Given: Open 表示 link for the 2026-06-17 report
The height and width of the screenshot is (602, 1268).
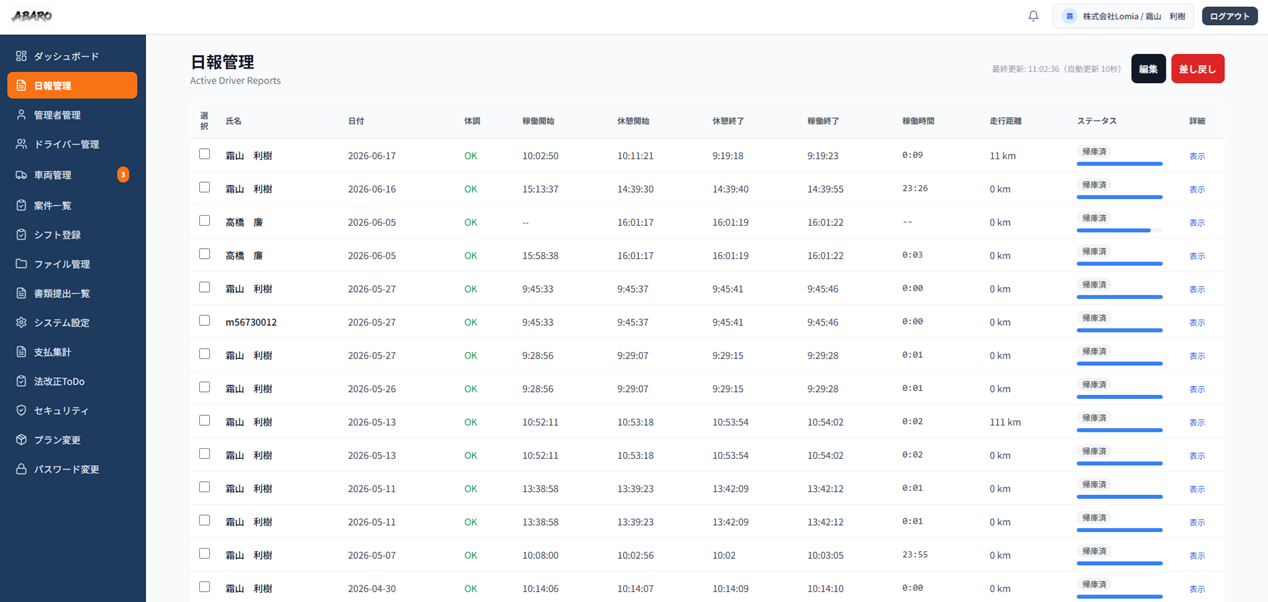Looking at the screenshot, I should coord(1197,157).
